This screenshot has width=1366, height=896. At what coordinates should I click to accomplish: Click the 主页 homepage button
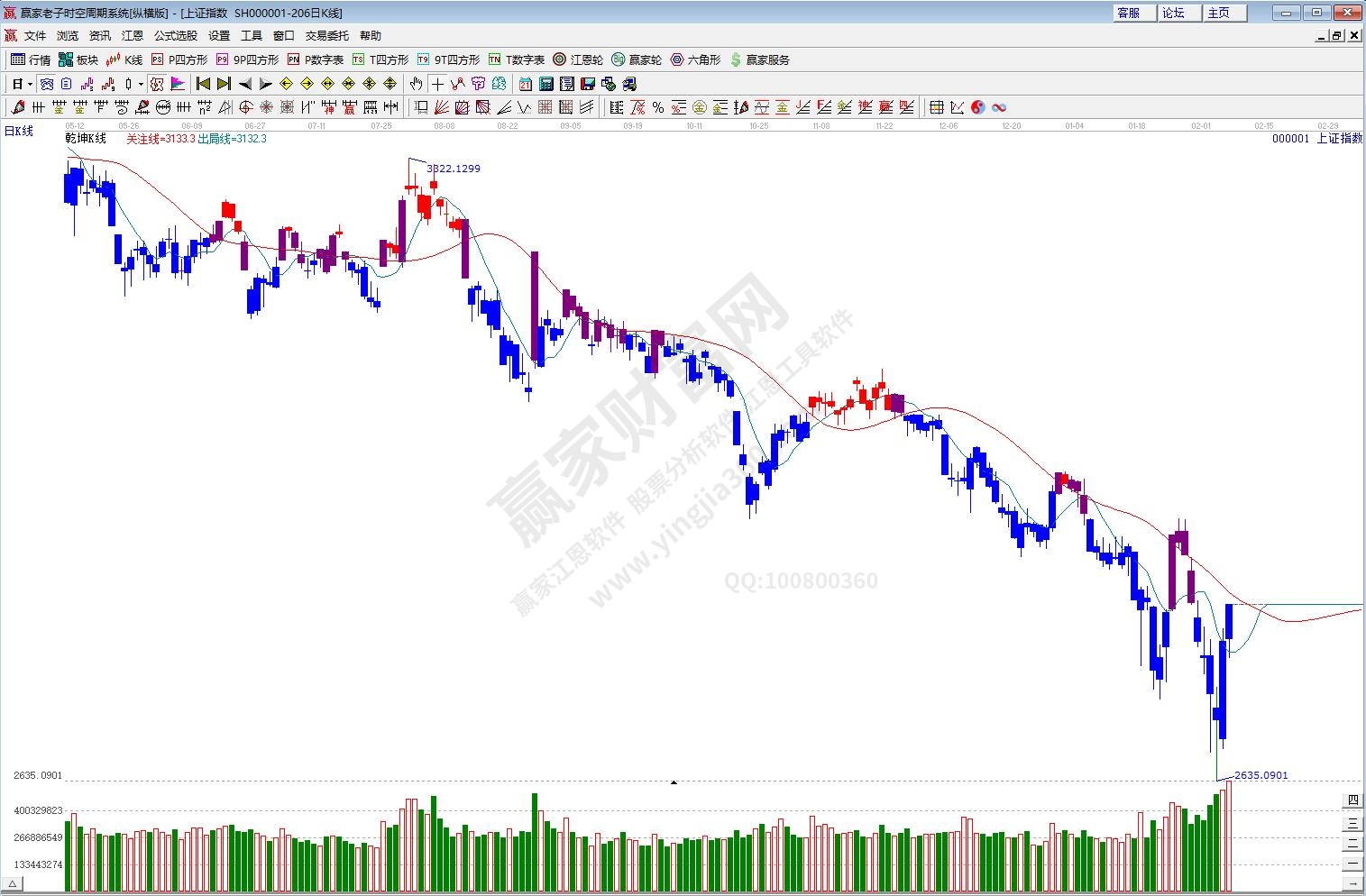(1224, 13)
